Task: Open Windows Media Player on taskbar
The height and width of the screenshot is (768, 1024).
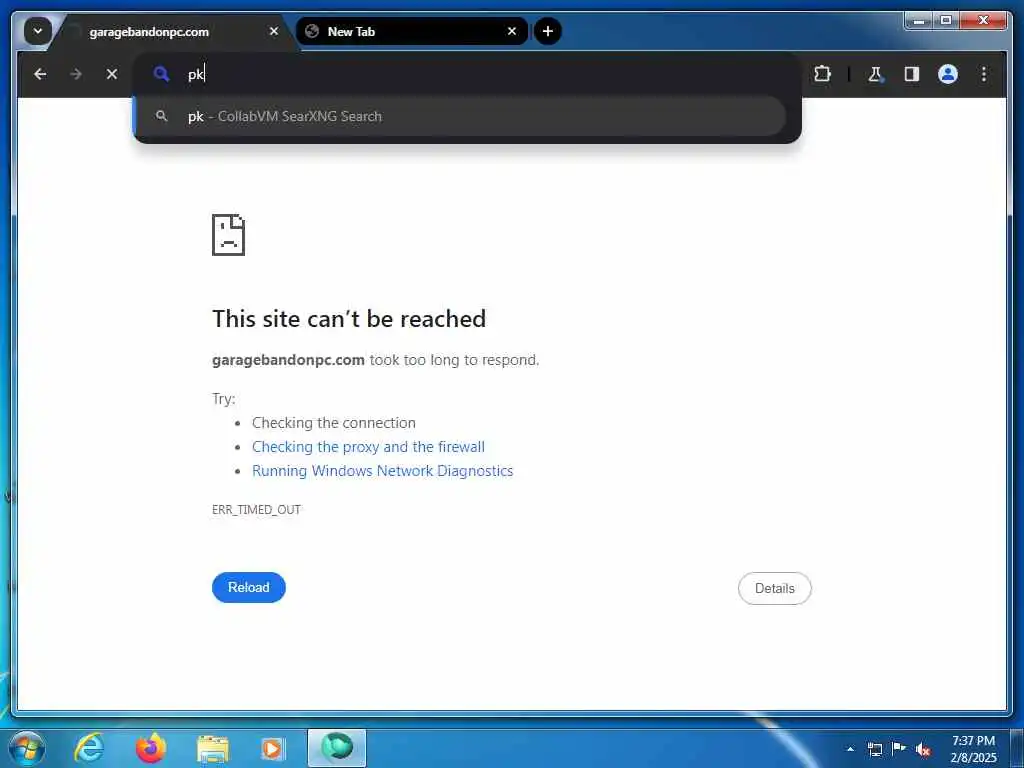Action: point(272,749)
